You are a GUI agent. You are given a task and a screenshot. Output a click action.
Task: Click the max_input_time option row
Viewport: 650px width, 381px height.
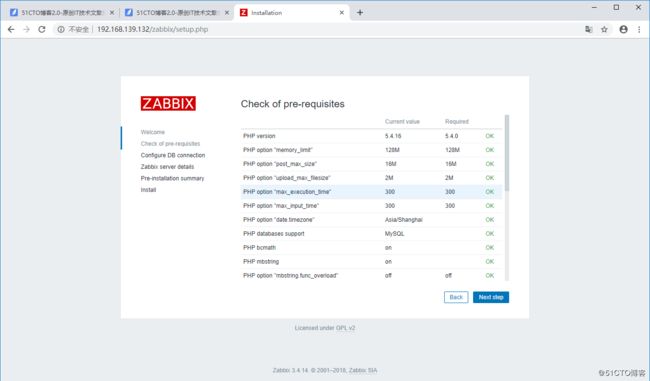pyautogui.click(x=371, y=206)
